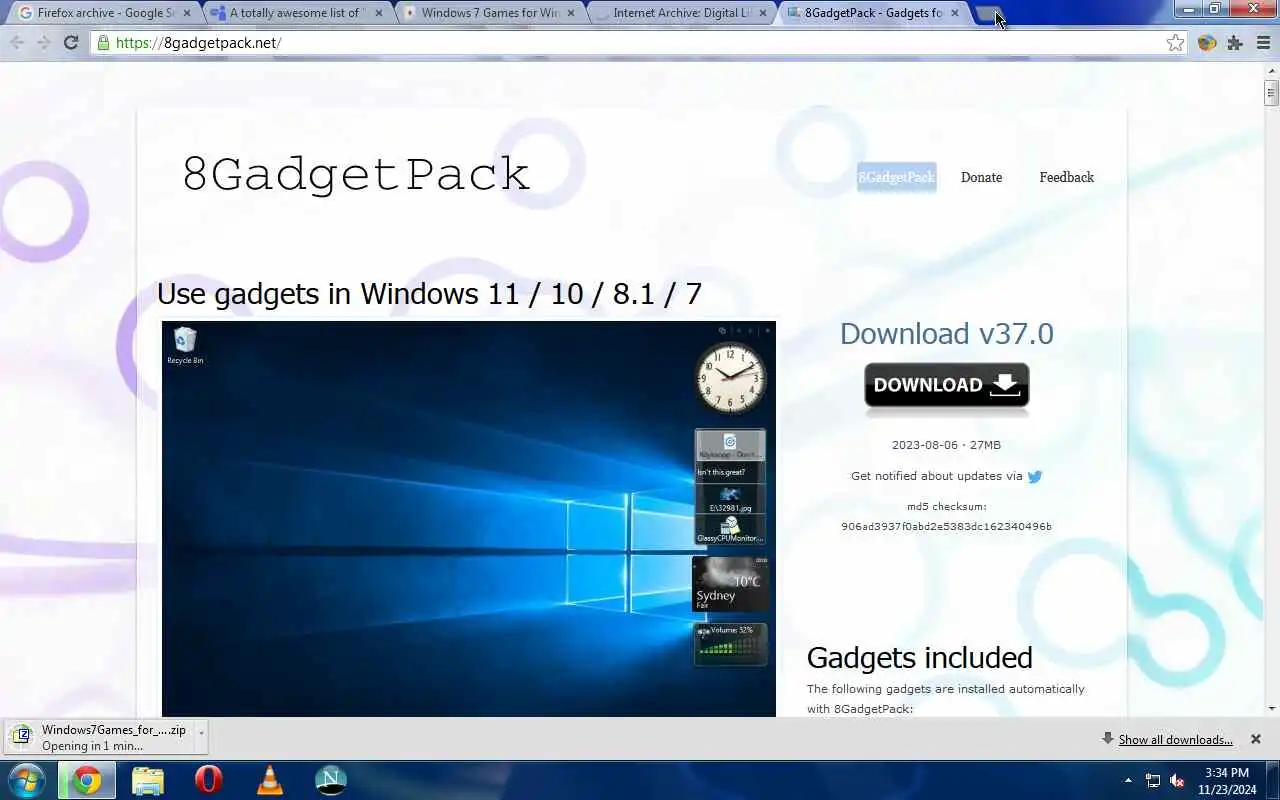Viewport: 1280px width, 800px height.
Task: Go back with the browser back arrow
Action: pos(17,42)
